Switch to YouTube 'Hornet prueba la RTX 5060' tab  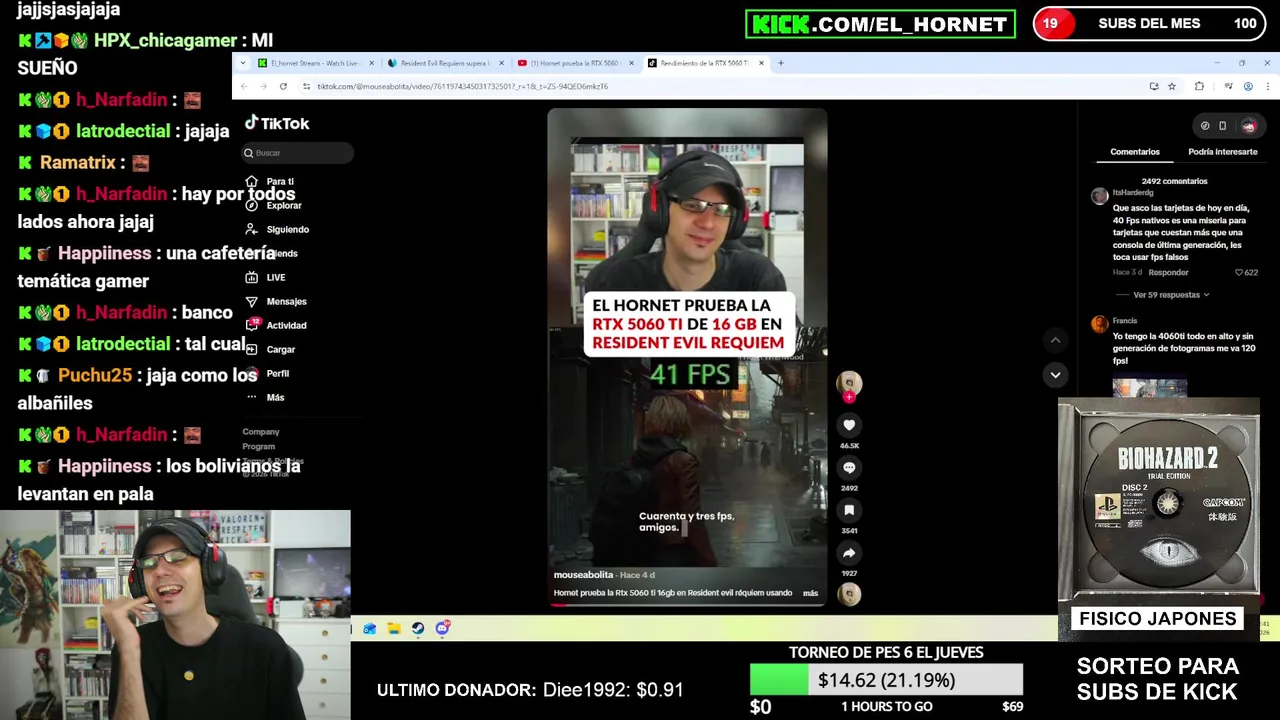575,63
